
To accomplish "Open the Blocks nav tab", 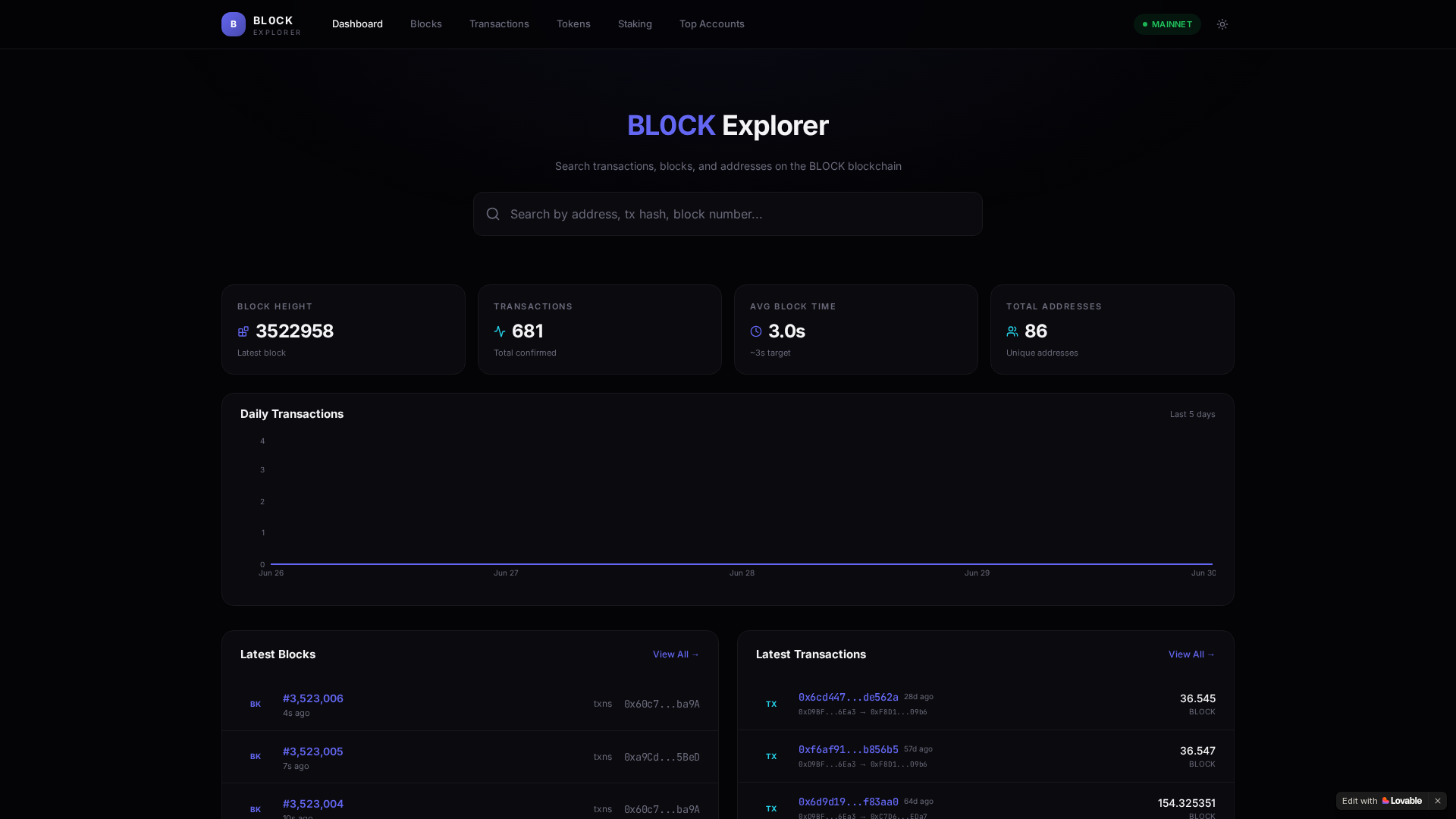I will point(426,24).
